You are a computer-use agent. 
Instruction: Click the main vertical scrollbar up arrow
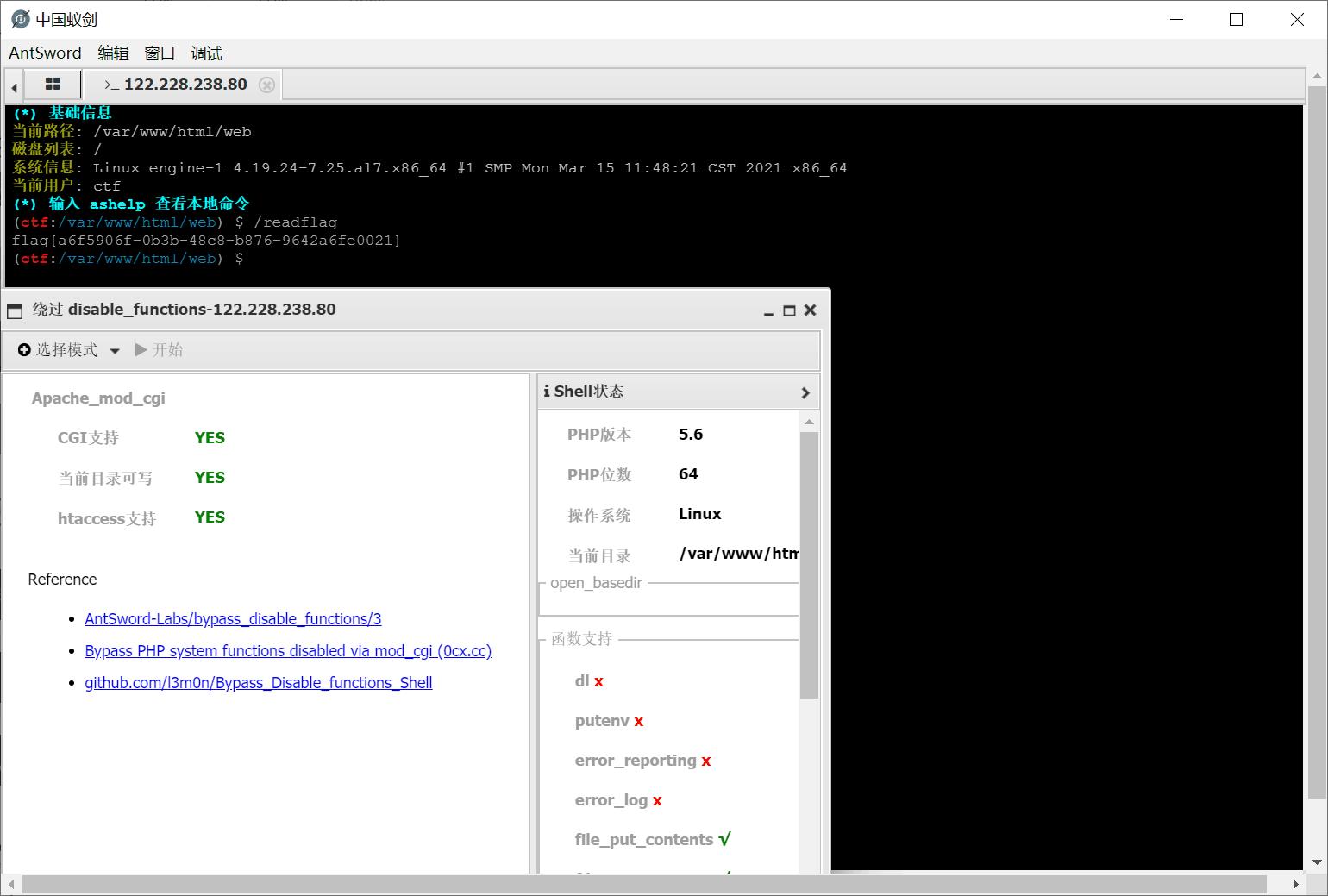(1316, 78)
